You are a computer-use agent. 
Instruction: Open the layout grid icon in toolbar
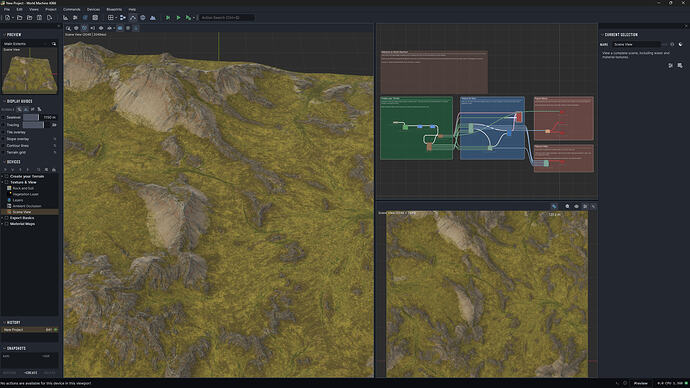pyautogui.click(x=110, y=18)
